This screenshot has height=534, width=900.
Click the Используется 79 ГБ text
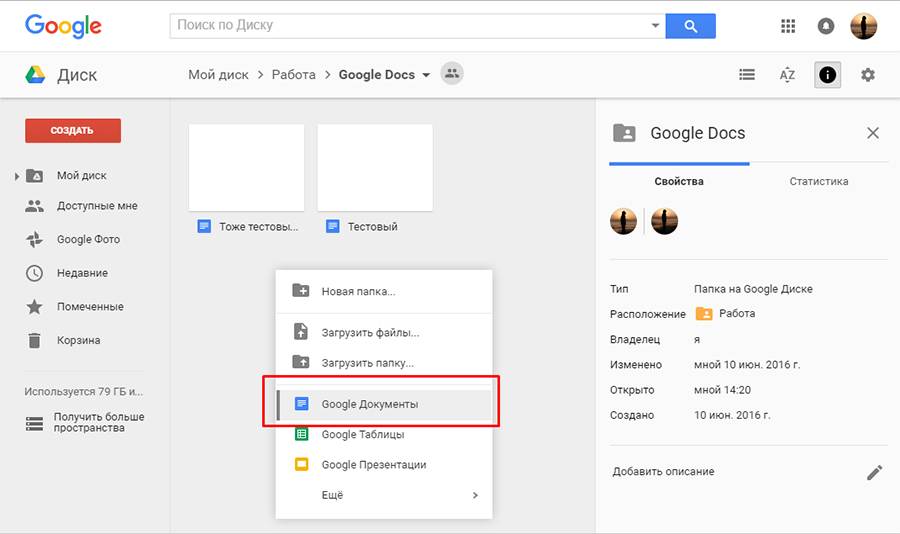(84, 392)
